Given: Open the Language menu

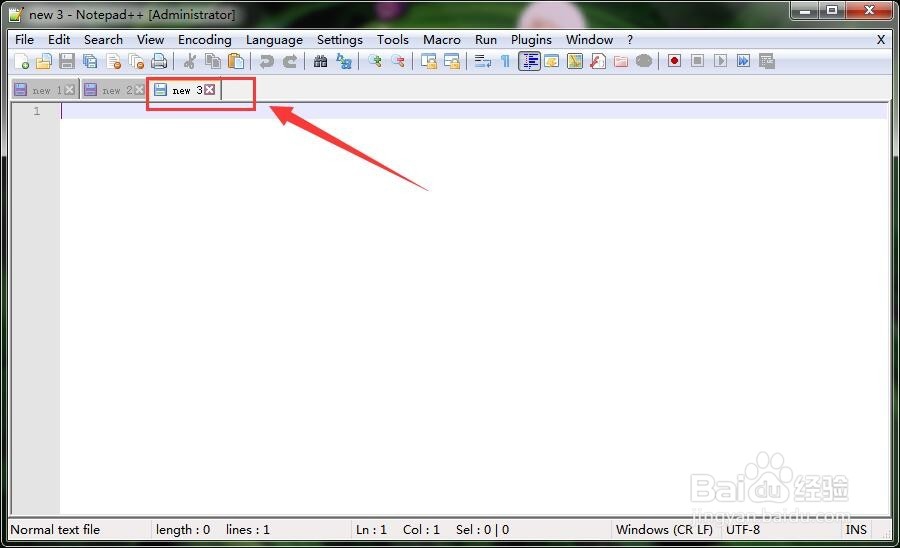Looking at the screenshot, I should 274,40.
